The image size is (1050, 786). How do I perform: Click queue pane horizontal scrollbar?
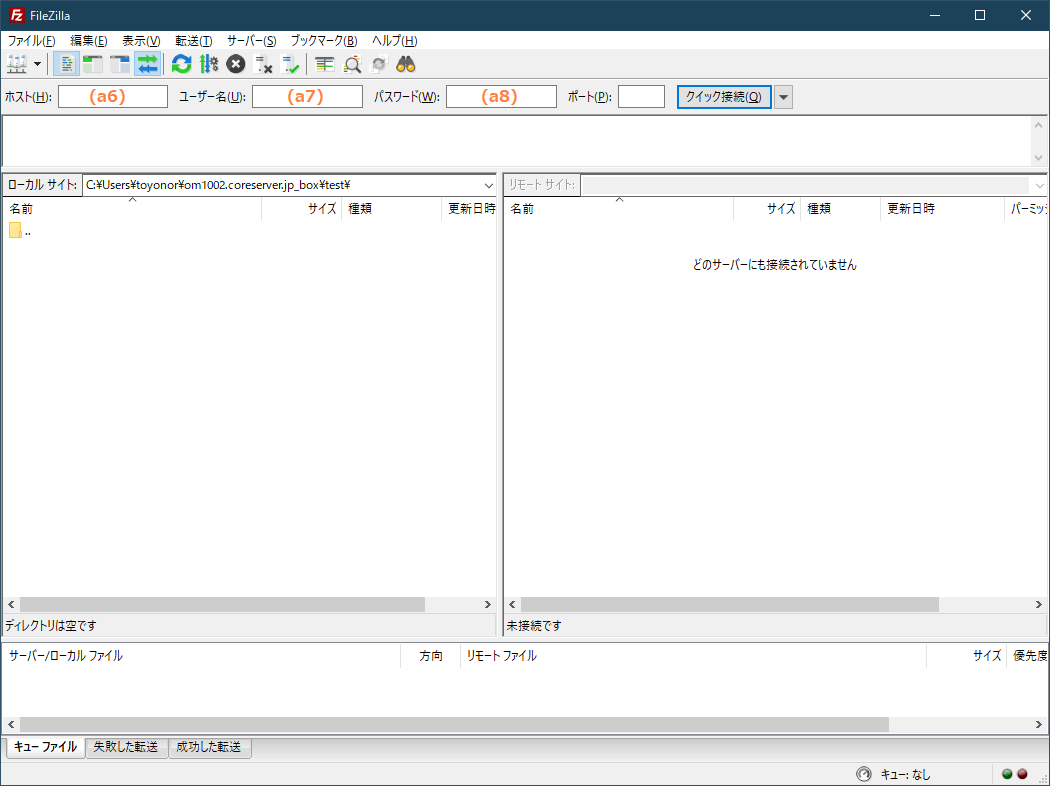pos(454,724)
